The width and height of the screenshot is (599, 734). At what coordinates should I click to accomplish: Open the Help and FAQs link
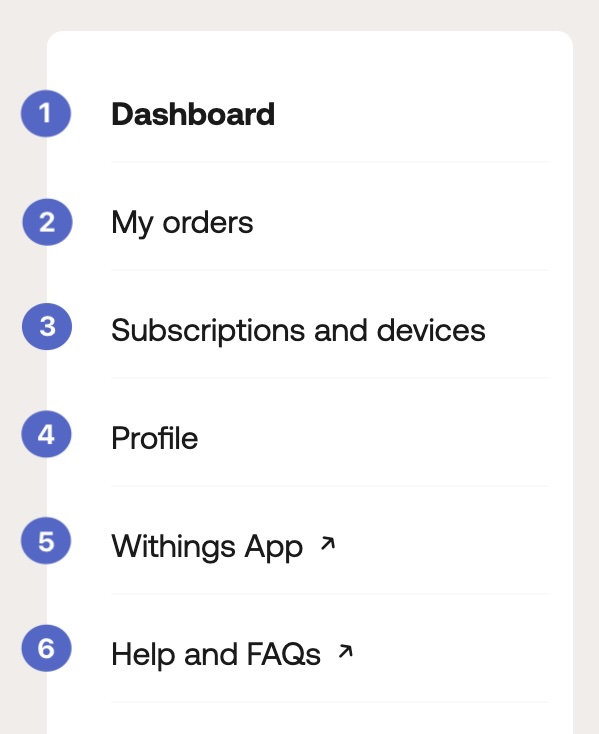(216, 654)
